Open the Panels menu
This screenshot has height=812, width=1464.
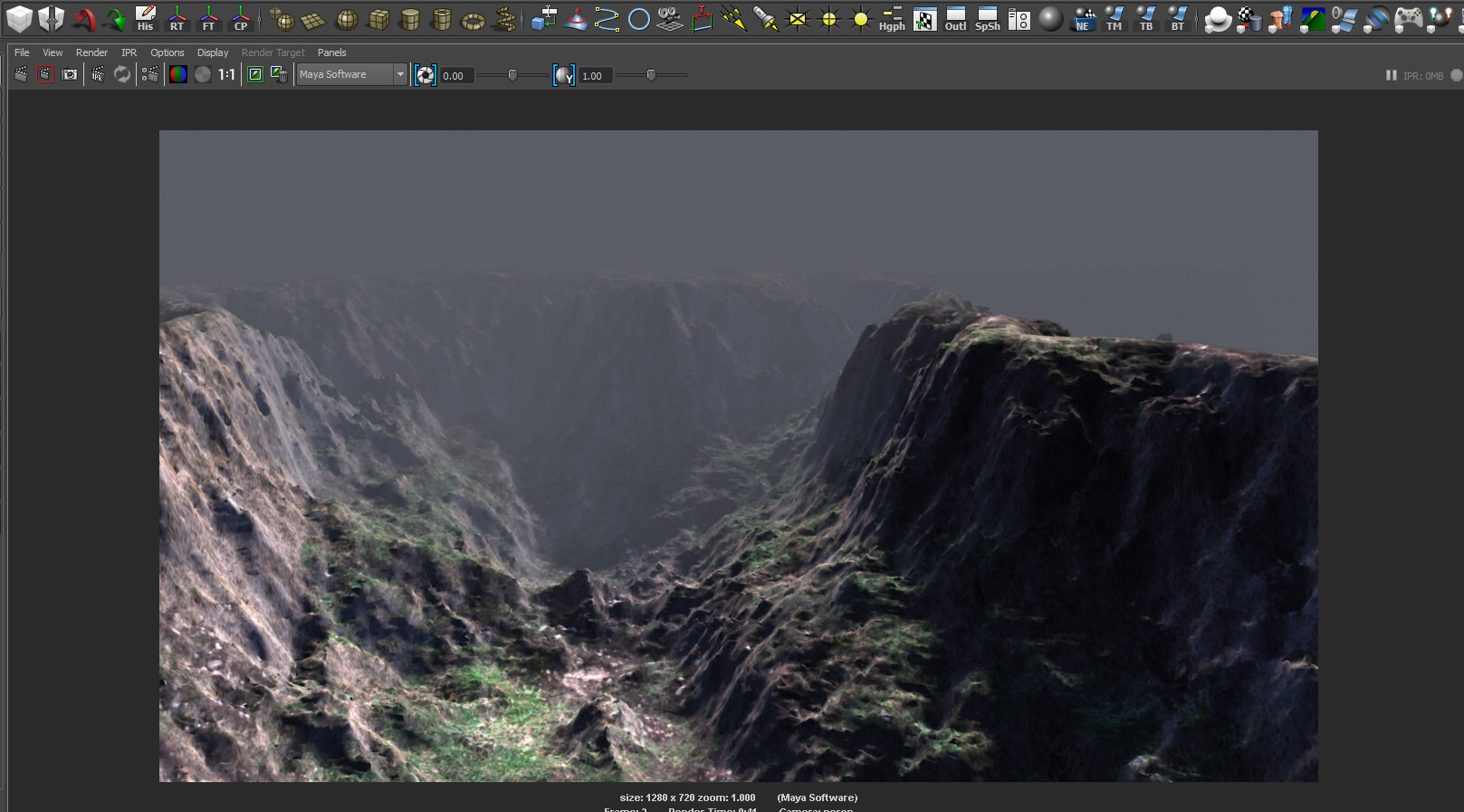pos(331,53)
